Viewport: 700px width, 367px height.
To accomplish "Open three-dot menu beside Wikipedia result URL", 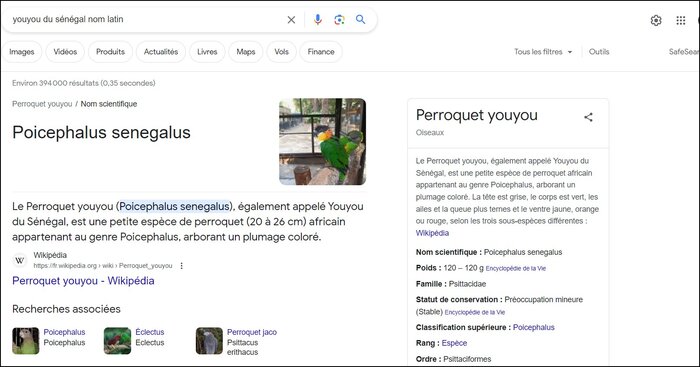I will tap(181, 266).
